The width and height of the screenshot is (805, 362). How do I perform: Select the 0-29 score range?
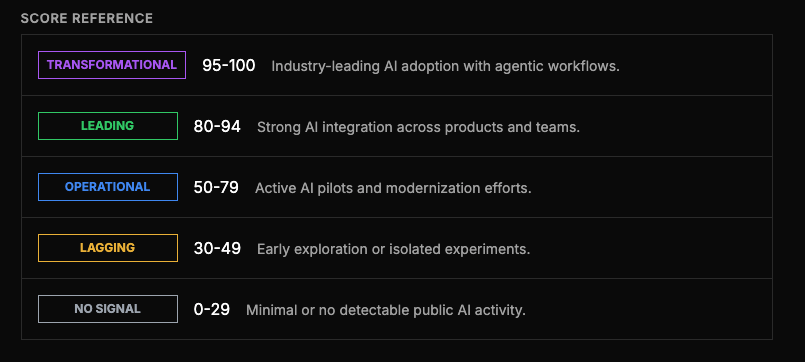pyautogui.click(x=212, y=310)
